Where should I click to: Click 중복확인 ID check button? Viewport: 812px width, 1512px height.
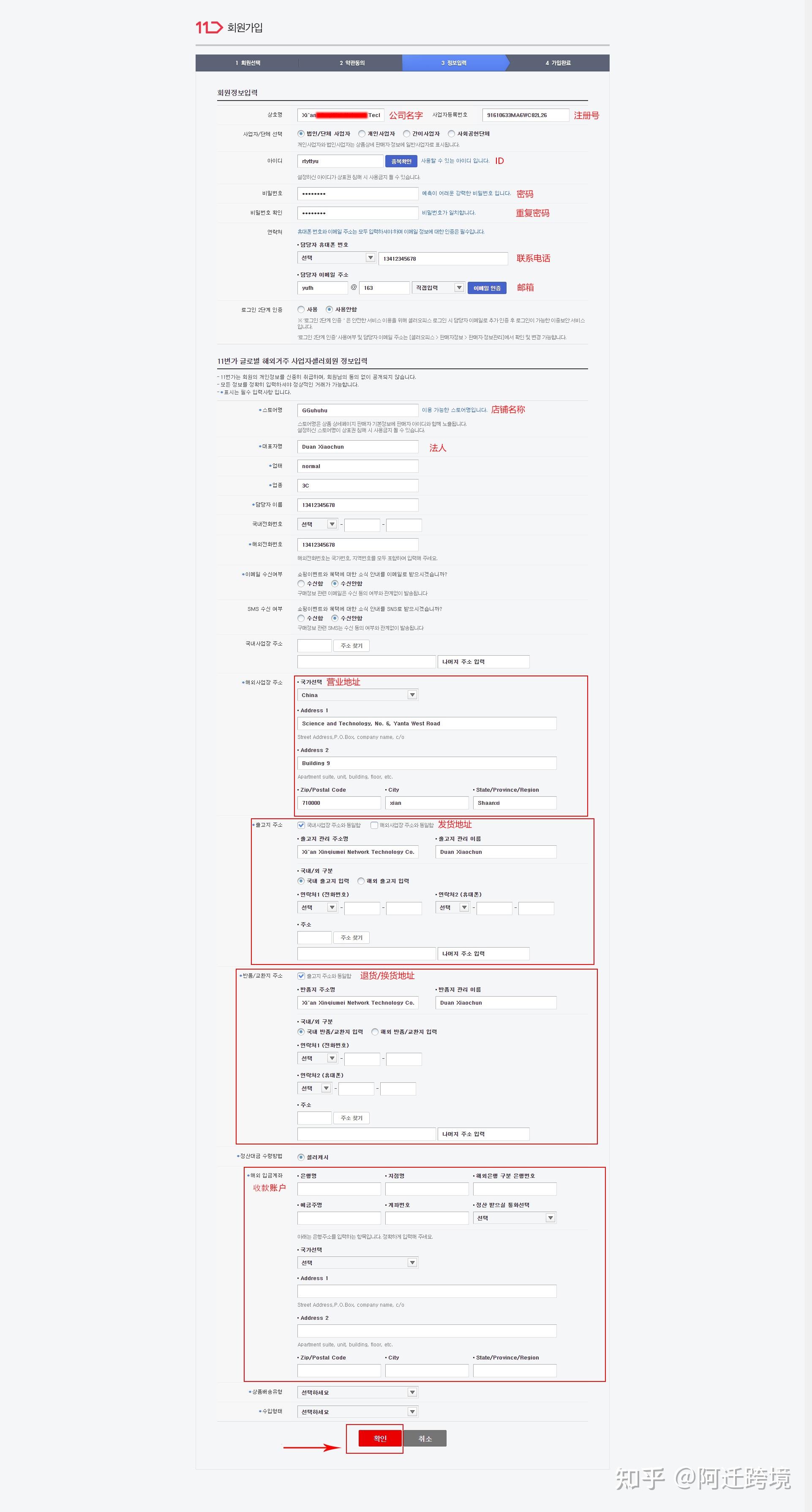(401, 161)
